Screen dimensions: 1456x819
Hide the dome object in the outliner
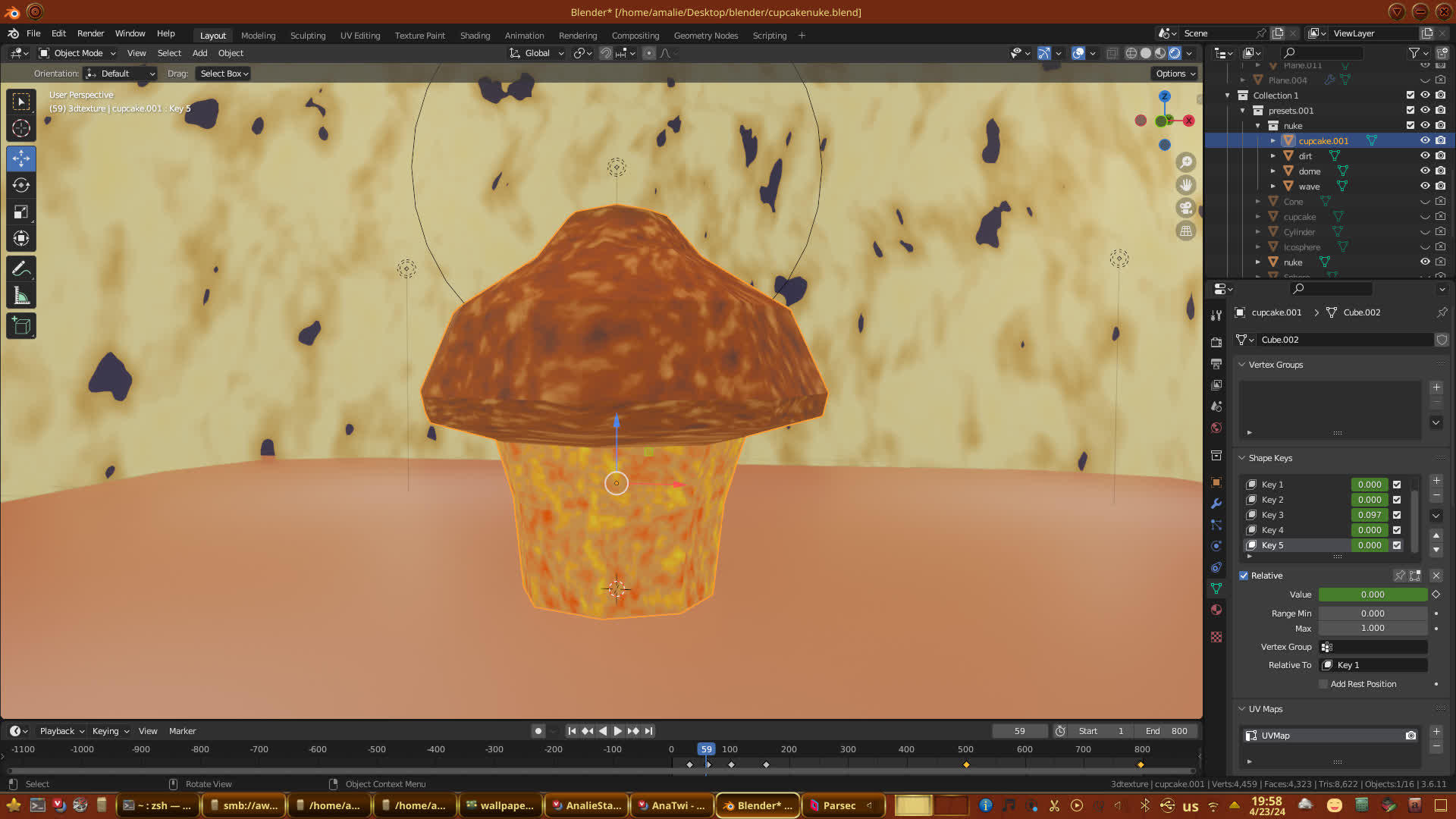[x=1425, y=171]
